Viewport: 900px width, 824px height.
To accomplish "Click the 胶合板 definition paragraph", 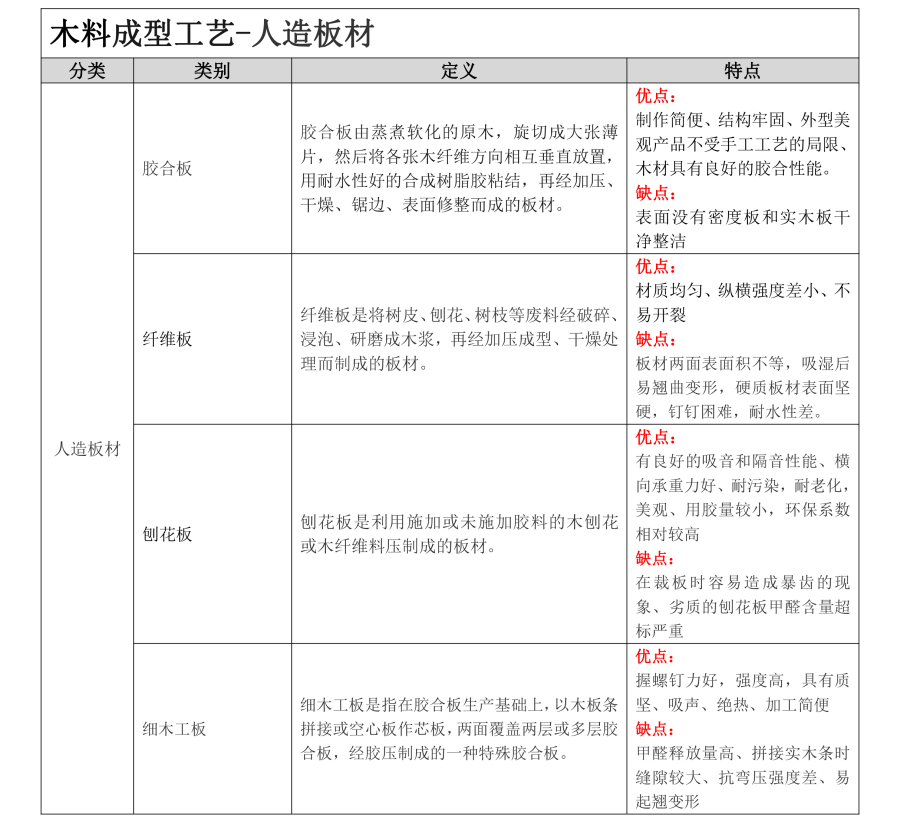I will click(x=459, y=168).
